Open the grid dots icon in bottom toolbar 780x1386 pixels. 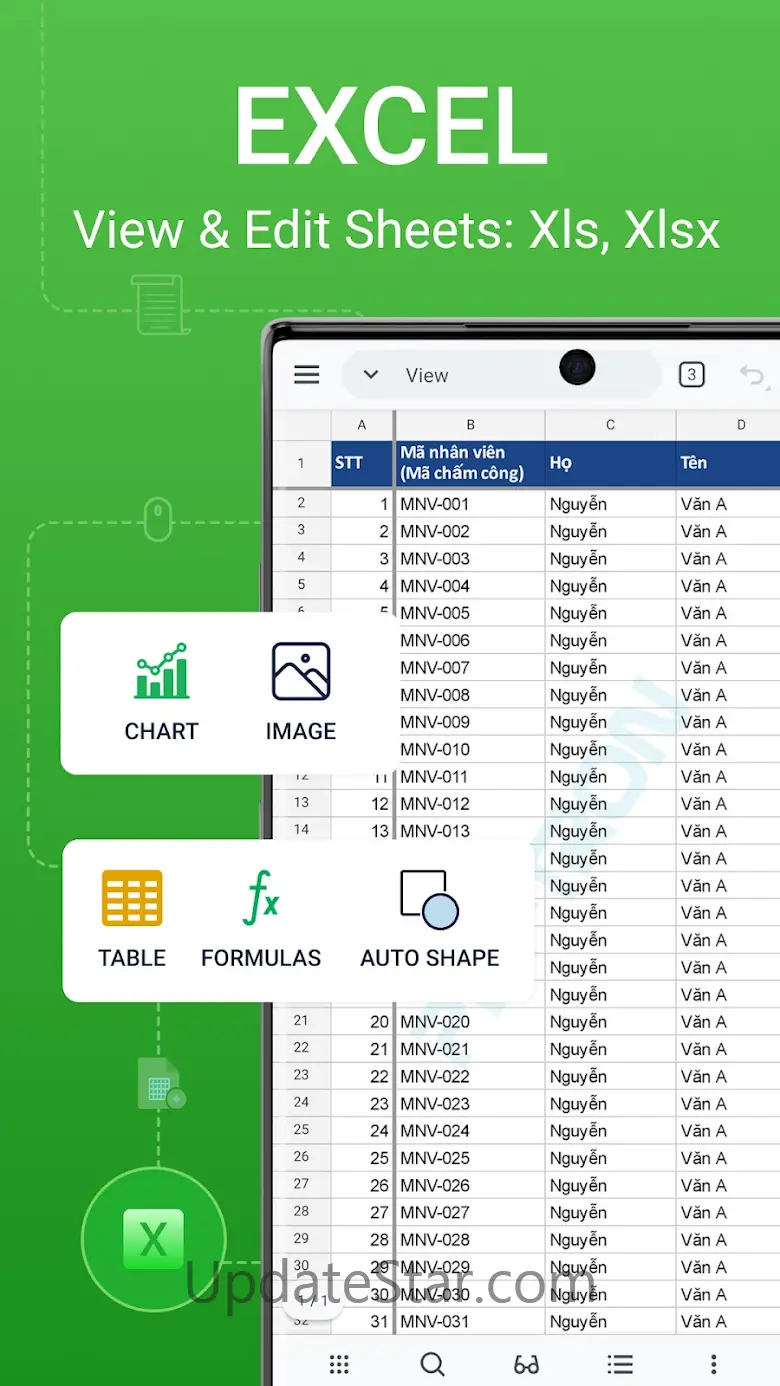(x=339, y=1364)
